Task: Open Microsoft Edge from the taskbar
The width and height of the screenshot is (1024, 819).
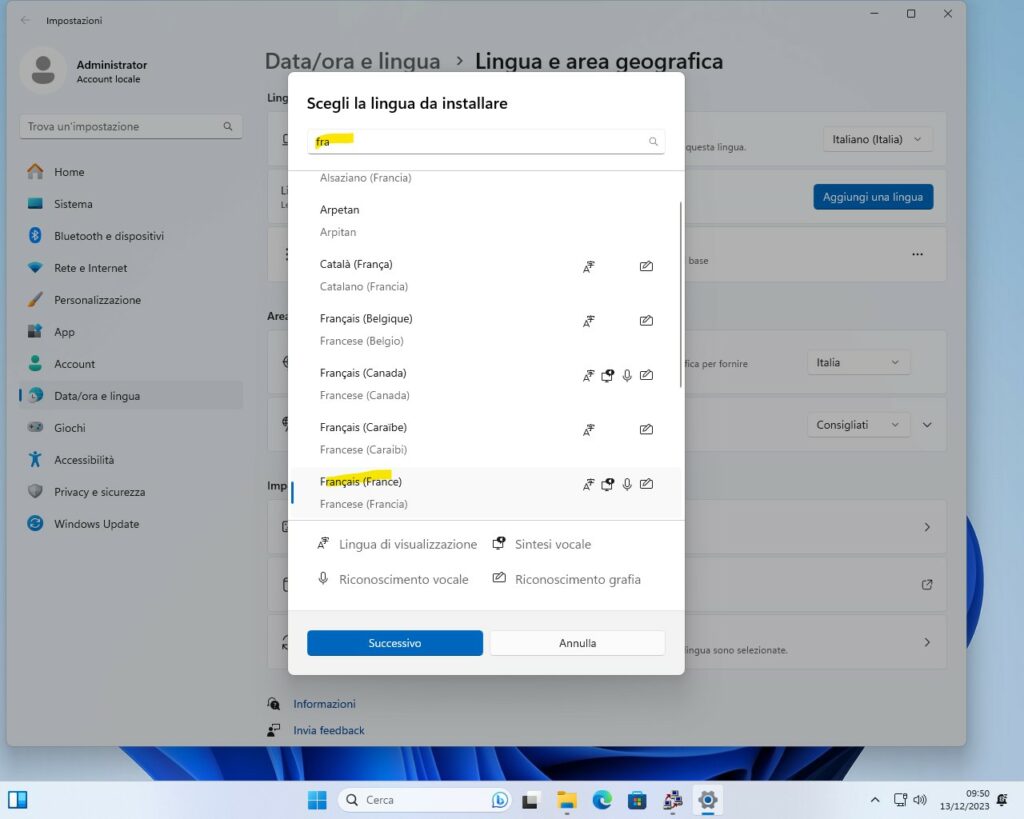Action: [602, 800]
